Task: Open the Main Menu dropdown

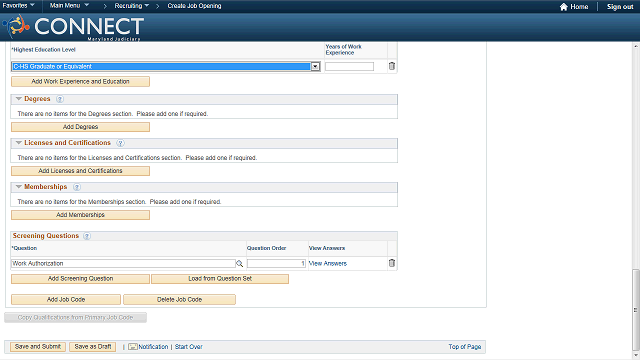Action: click(69, 6)
